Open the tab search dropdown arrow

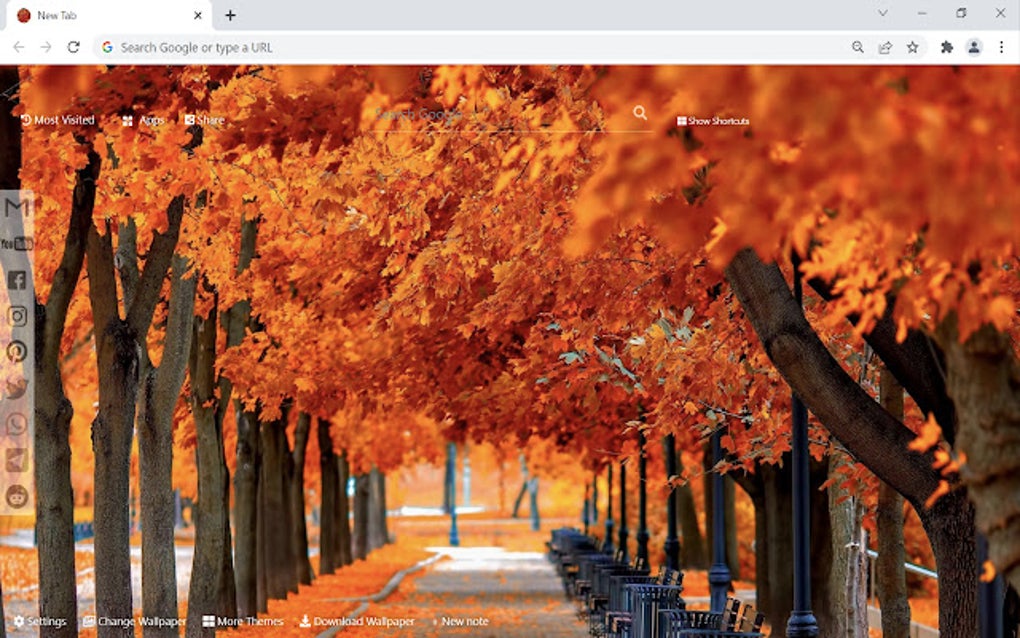883,15
